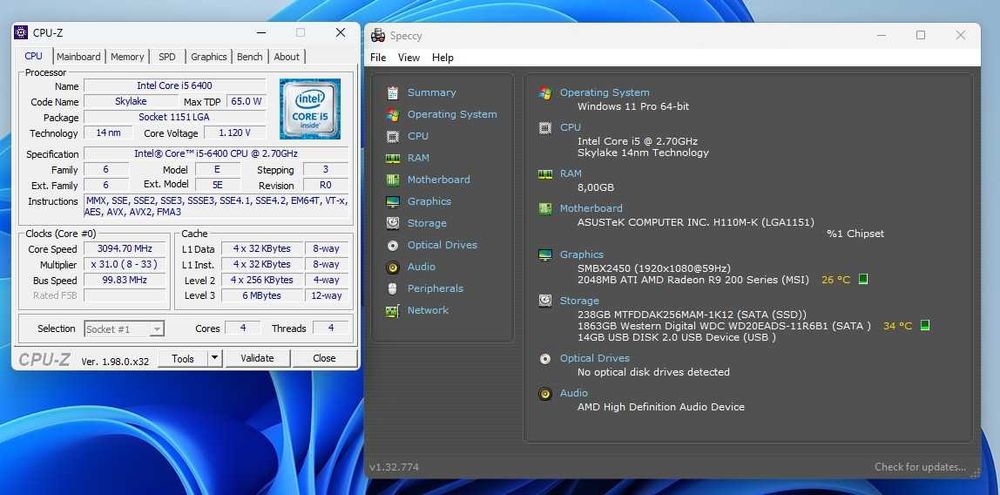Viewport: 1000px width, 495px height.
Task: Click the Graphics monitor icon in Speccy sidebar
Action: pyautogui.click(x=393, y=201)
